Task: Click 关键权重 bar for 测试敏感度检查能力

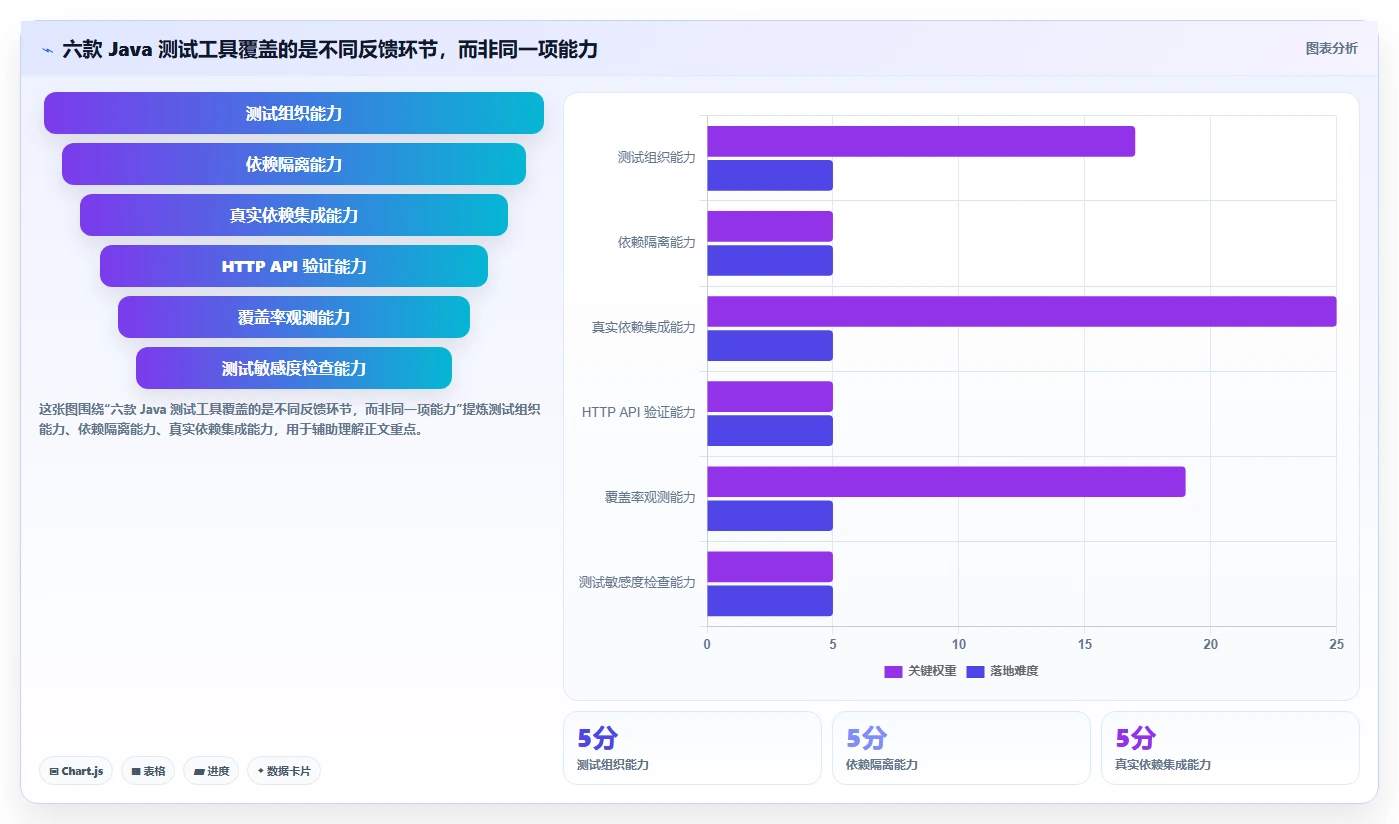Action: pos(770,567)
